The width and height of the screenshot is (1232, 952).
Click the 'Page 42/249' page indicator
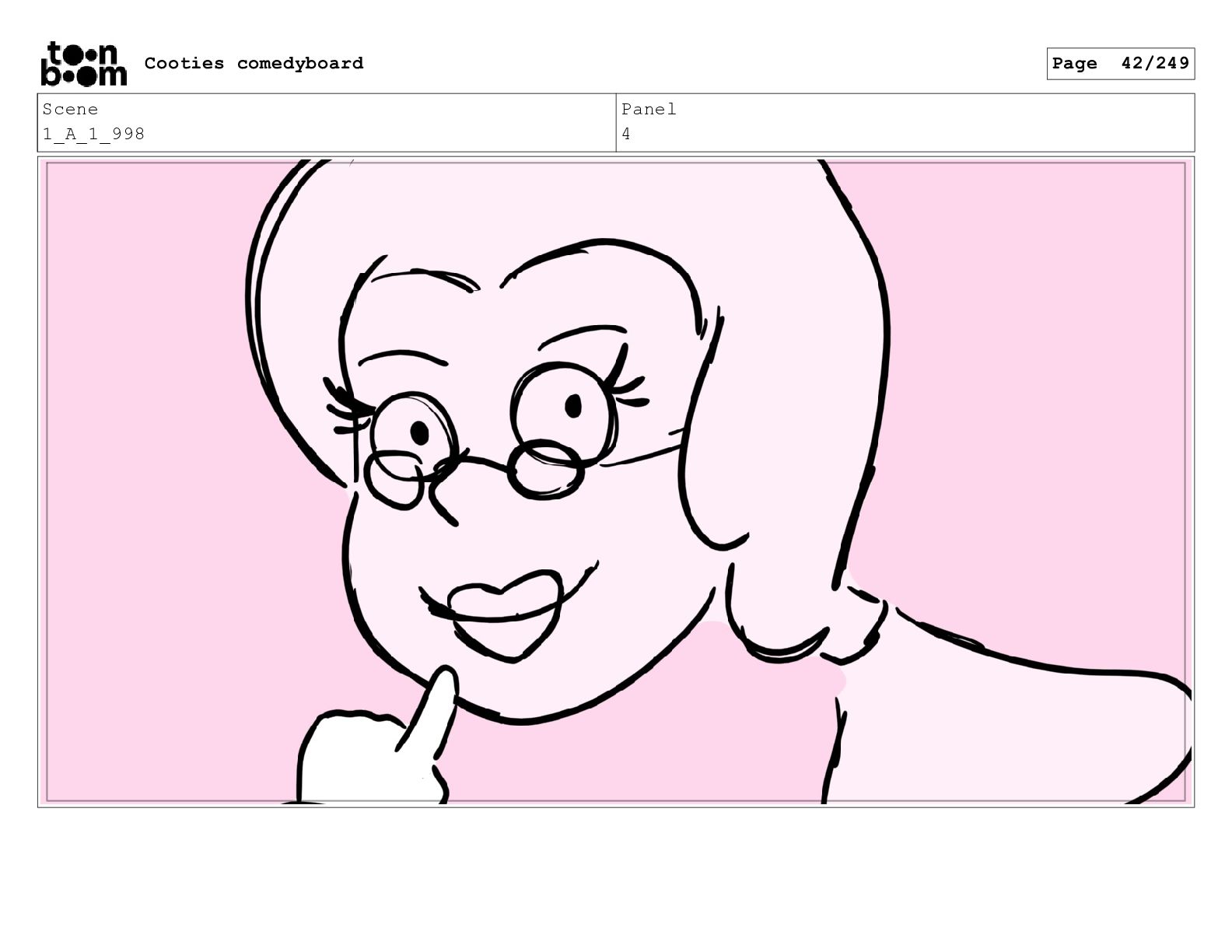[1120, 64]
